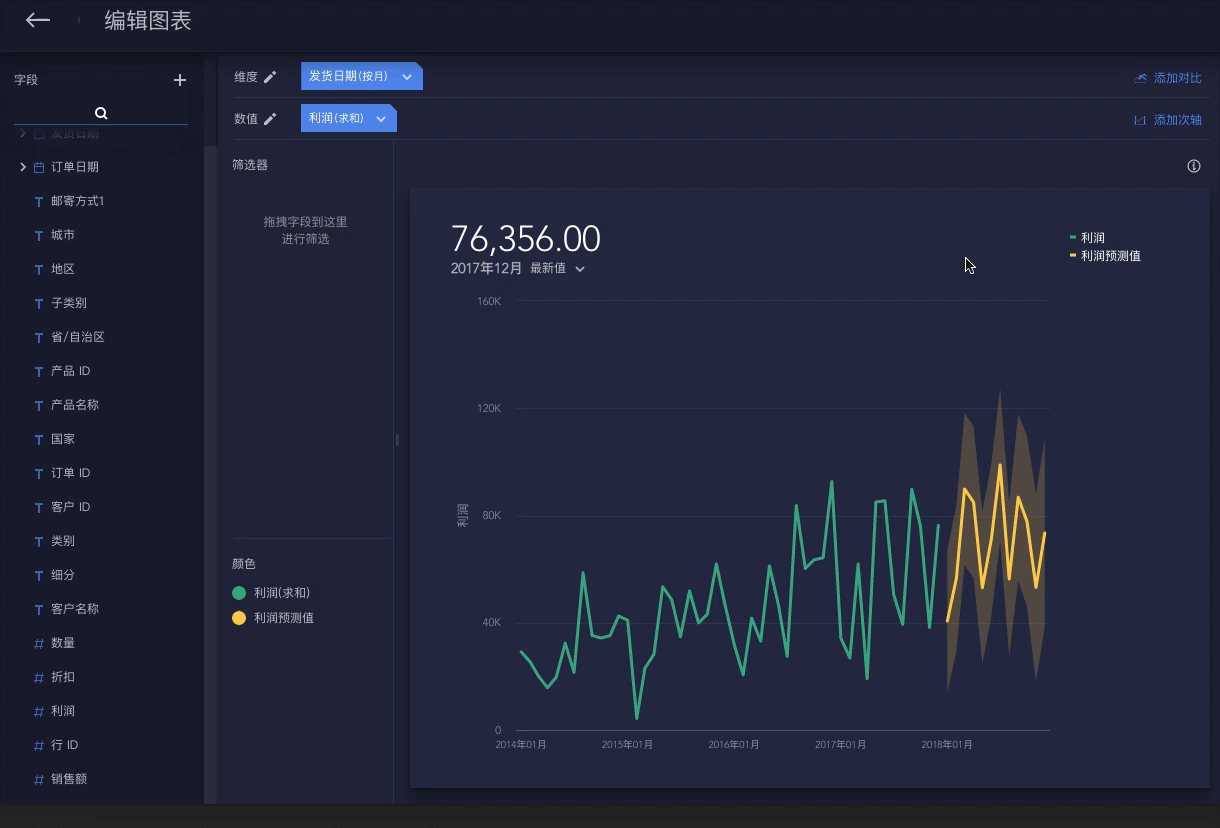Click the calendar icon beside 订单日期

39,168
